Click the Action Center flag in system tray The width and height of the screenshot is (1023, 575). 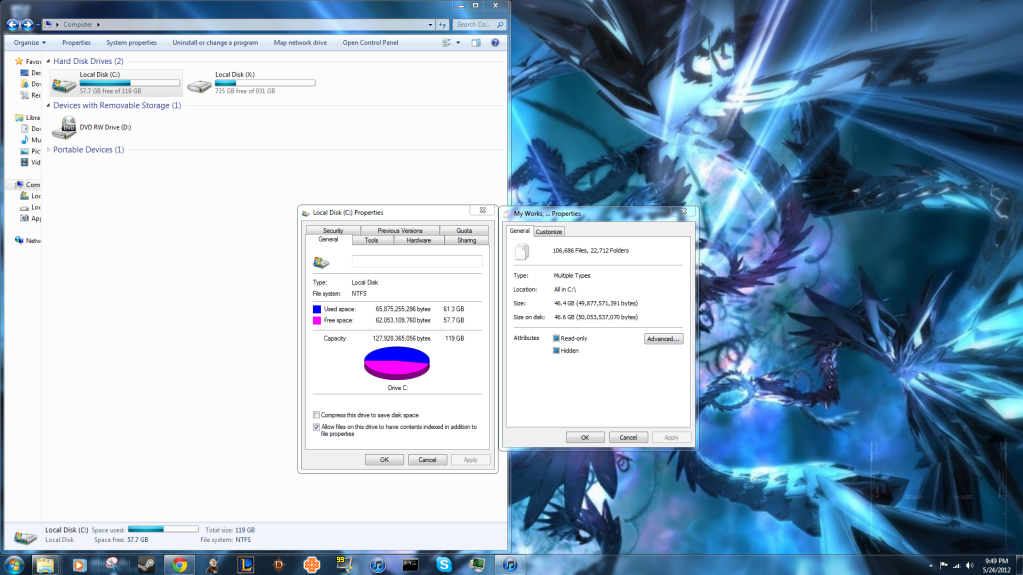(943, 565)
